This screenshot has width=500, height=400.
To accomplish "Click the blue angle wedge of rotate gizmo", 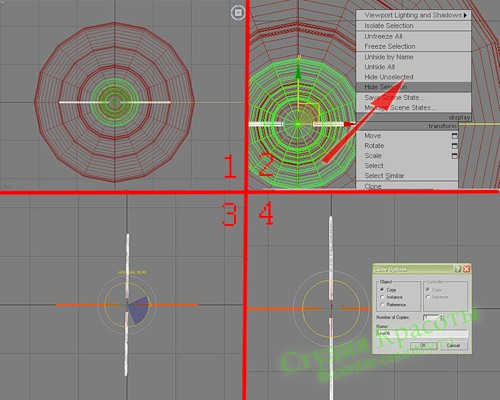I will point(139,310).
